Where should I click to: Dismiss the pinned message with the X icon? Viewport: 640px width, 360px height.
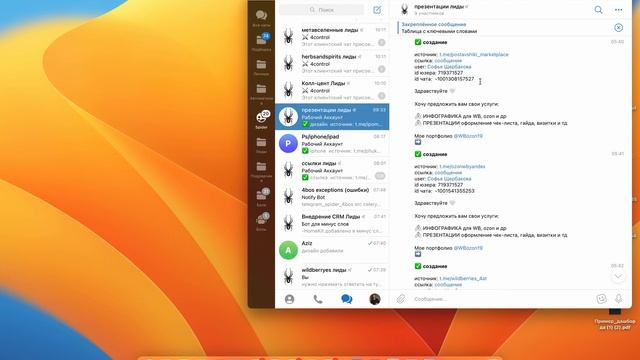click(618, 27)
